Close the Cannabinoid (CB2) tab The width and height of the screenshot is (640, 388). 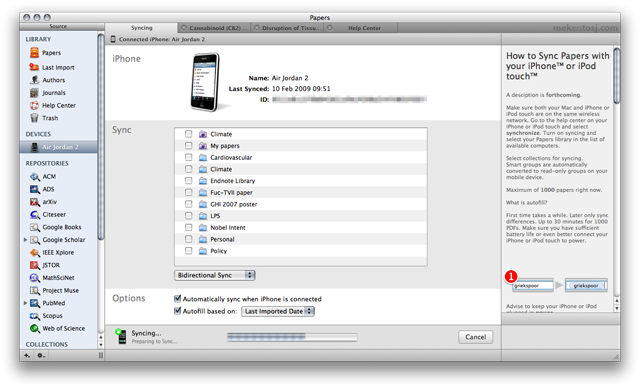click(184, 28)
